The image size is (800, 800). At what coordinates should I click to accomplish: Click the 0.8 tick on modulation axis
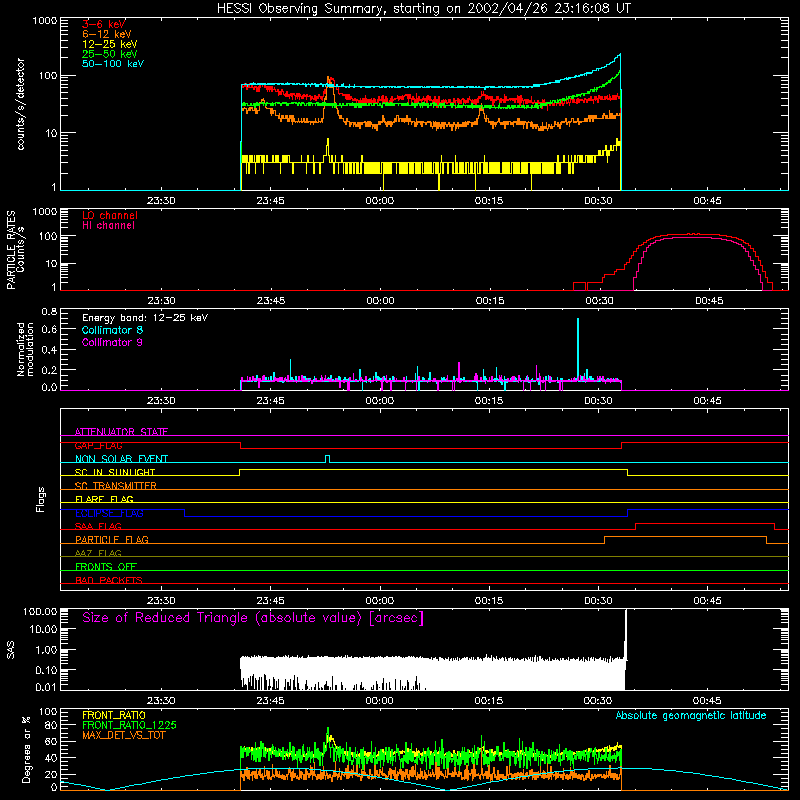tap(49, 311)
